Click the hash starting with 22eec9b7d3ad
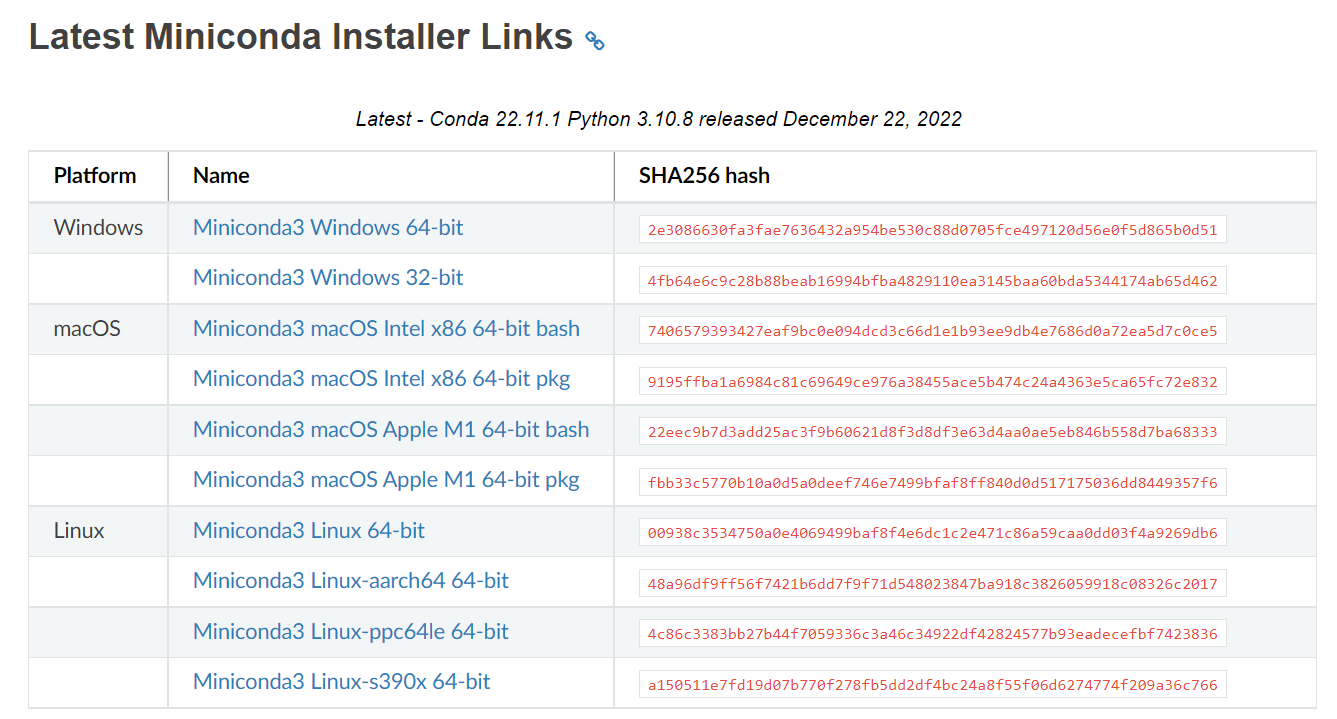1337x719 pixels. click(x=933, y=431)
